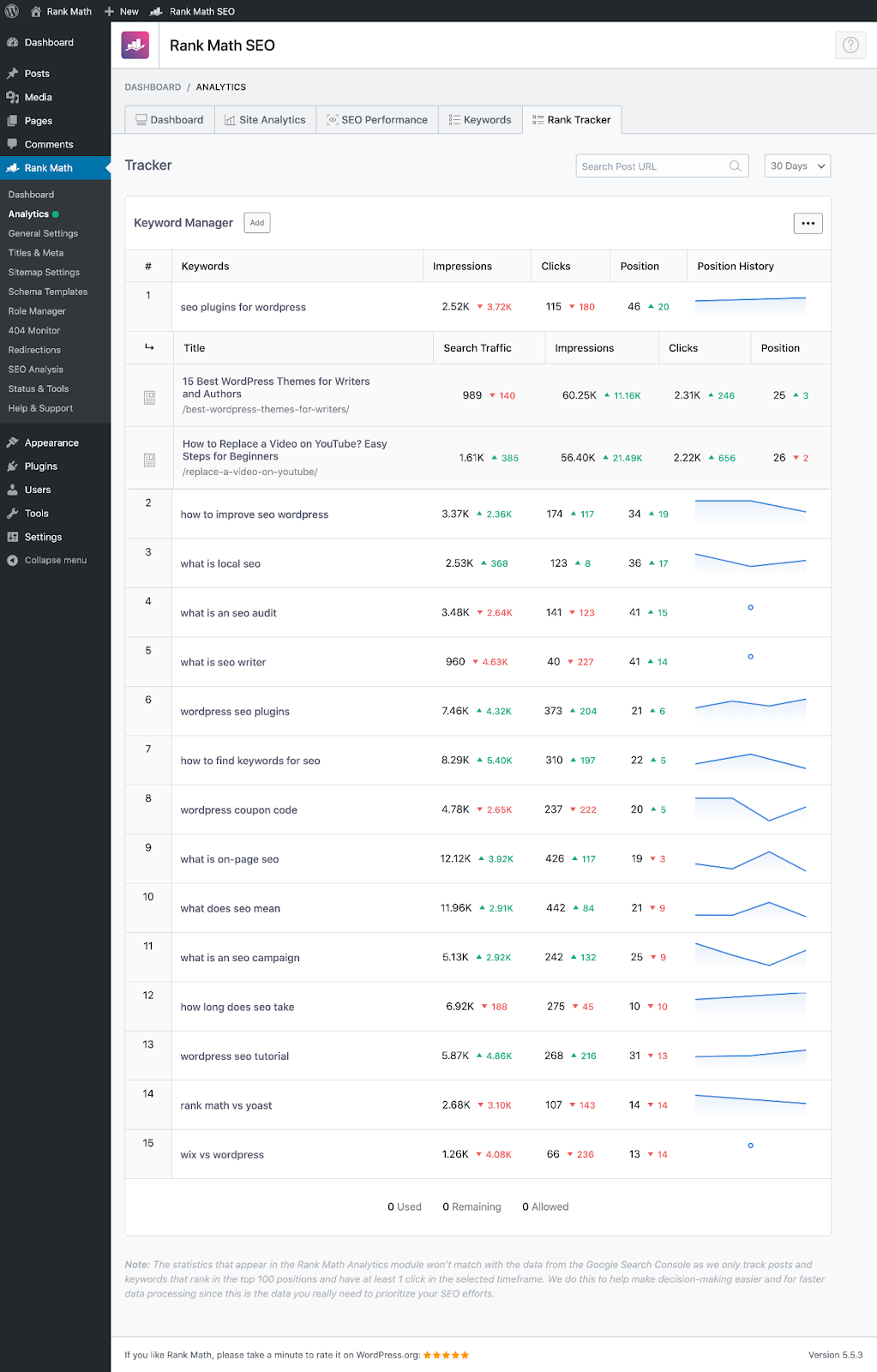Viewport: 877px width, 1372px height.
Task: Open the New dropdown in admin bar
Action: point(122,11)
